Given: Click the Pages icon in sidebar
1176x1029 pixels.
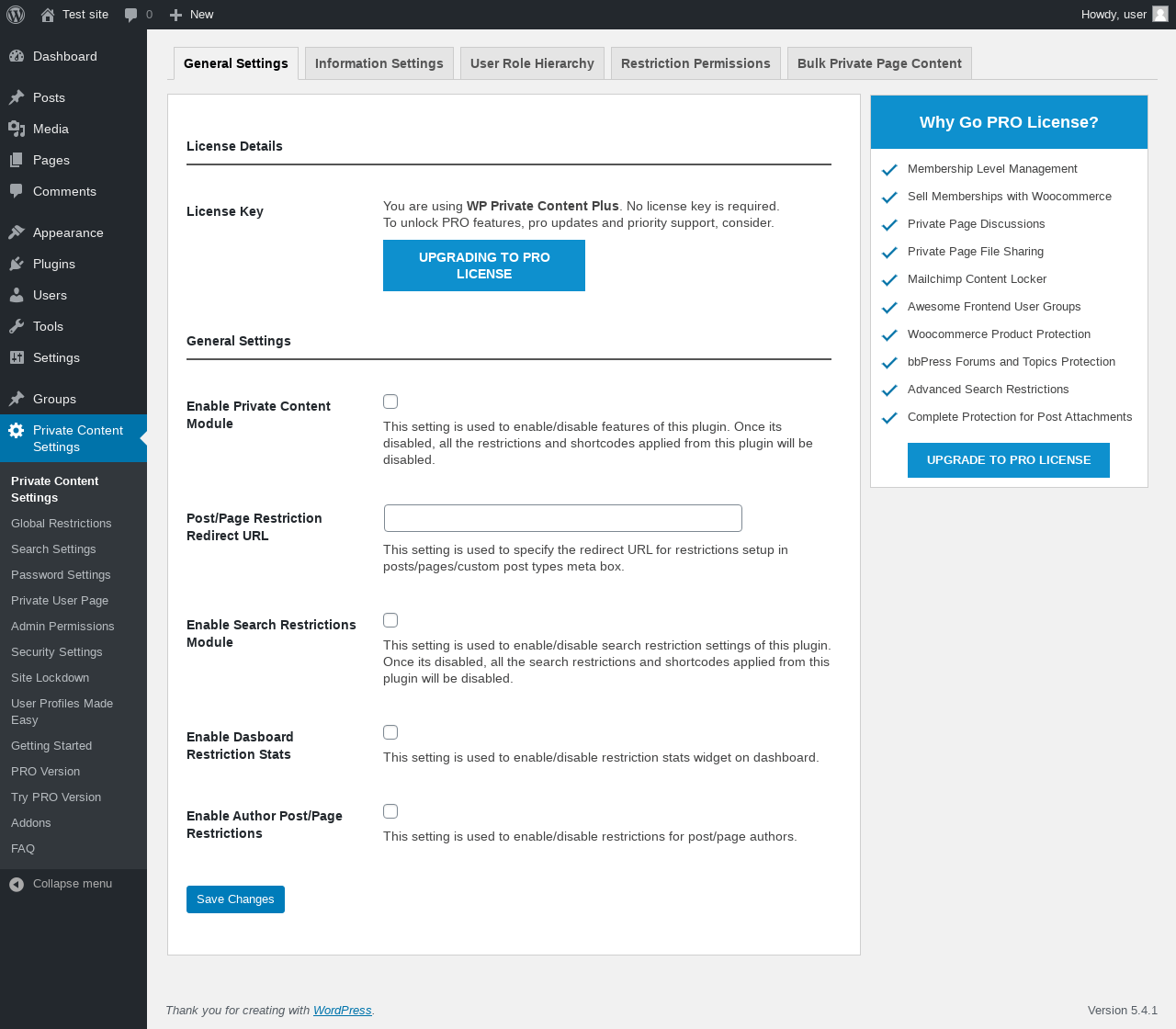Looking at the screenshot, I should pyautogui.click(x=17, y=160).
